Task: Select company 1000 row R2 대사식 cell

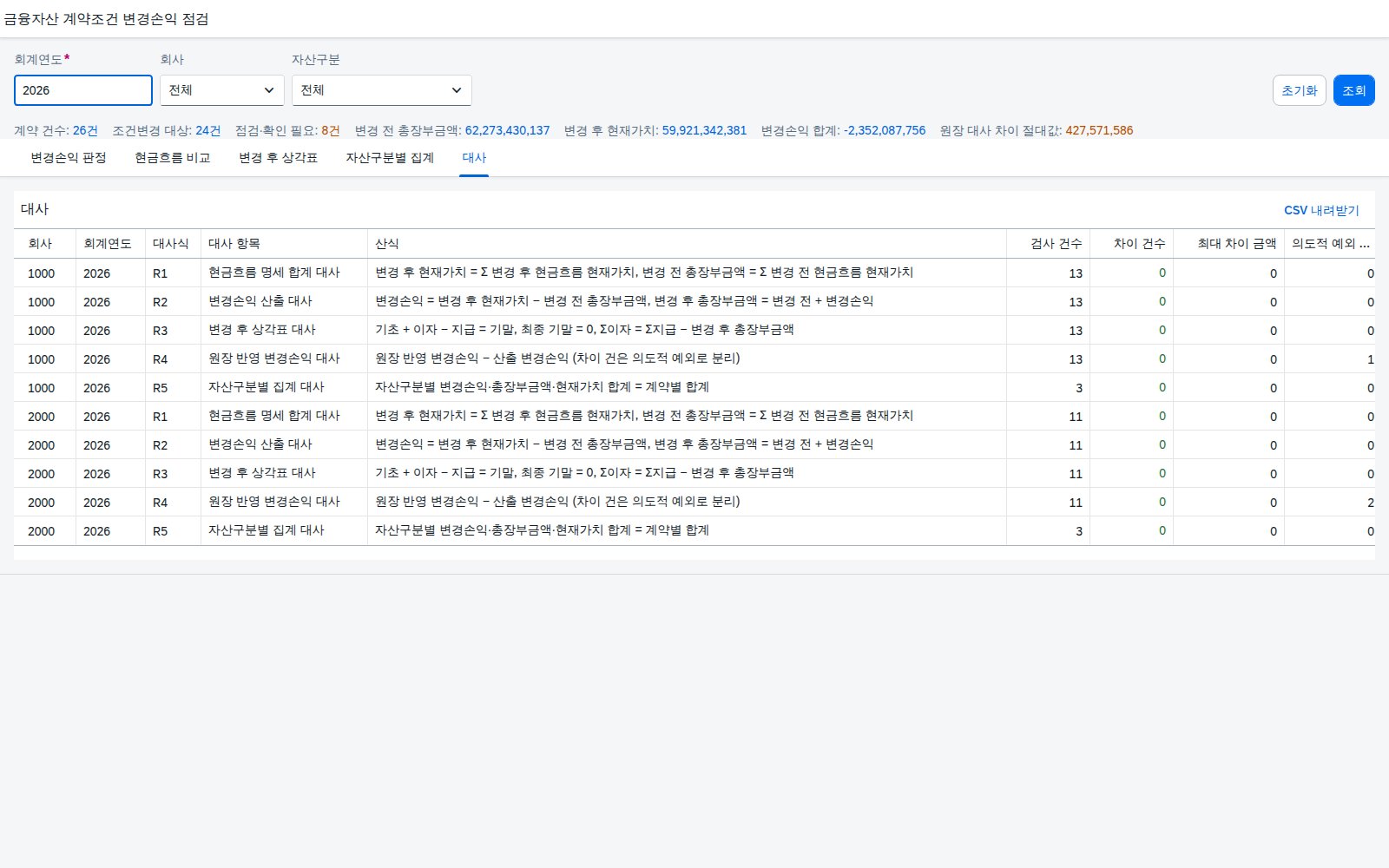Action: point(174,301)
